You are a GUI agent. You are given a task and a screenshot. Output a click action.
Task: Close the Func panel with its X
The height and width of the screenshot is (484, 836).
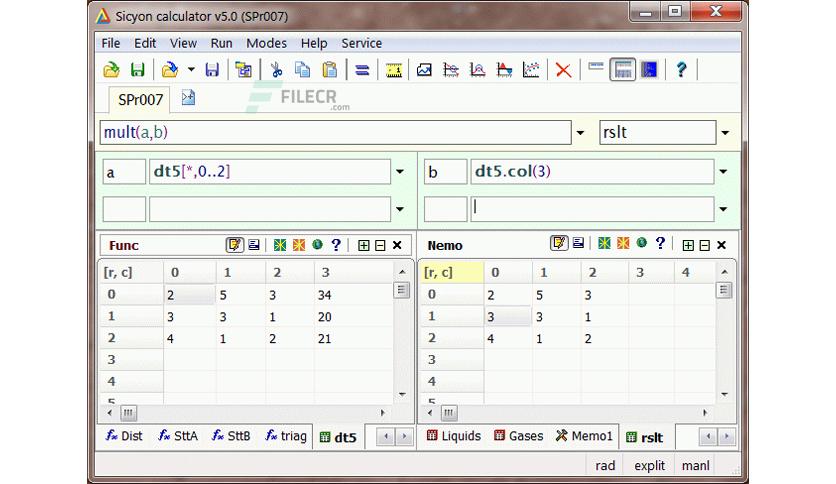[x=397, y=245]
